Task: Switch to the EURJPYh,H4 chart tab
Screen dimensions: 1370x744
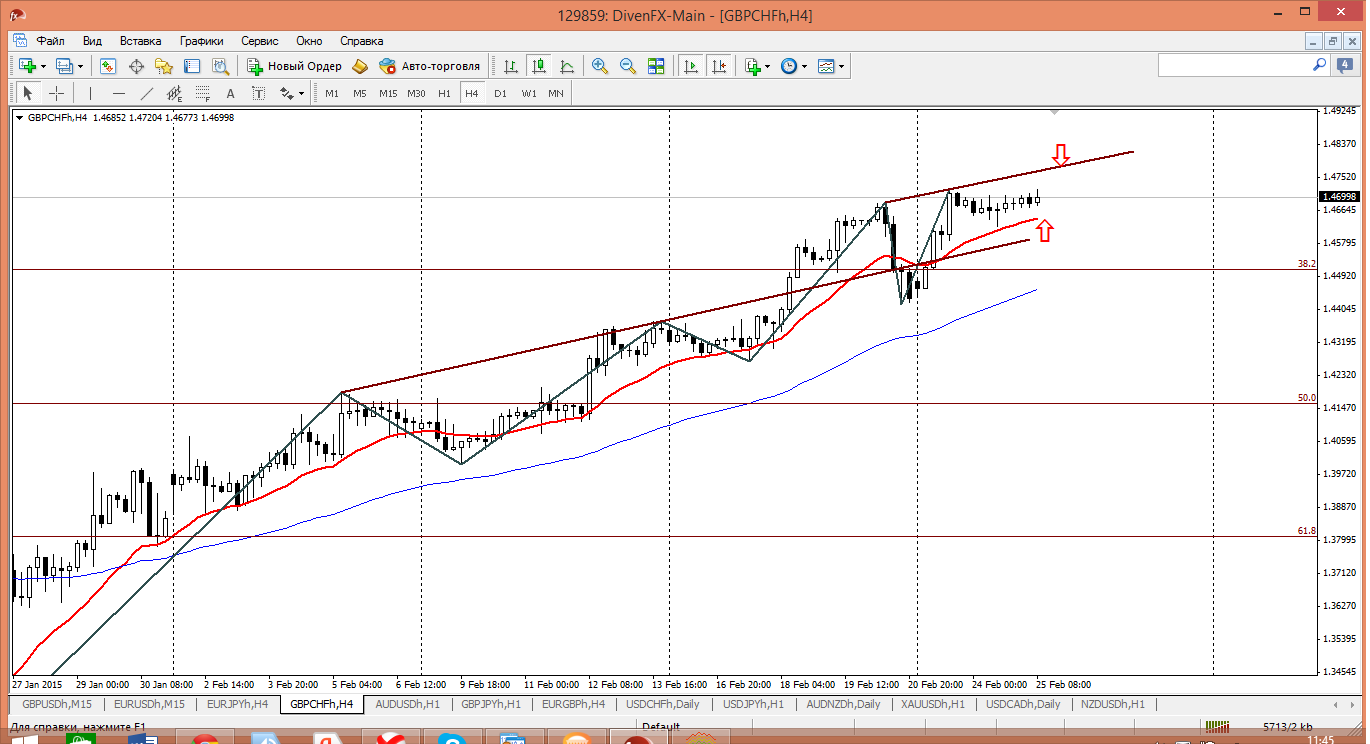Action: [237, 704]
